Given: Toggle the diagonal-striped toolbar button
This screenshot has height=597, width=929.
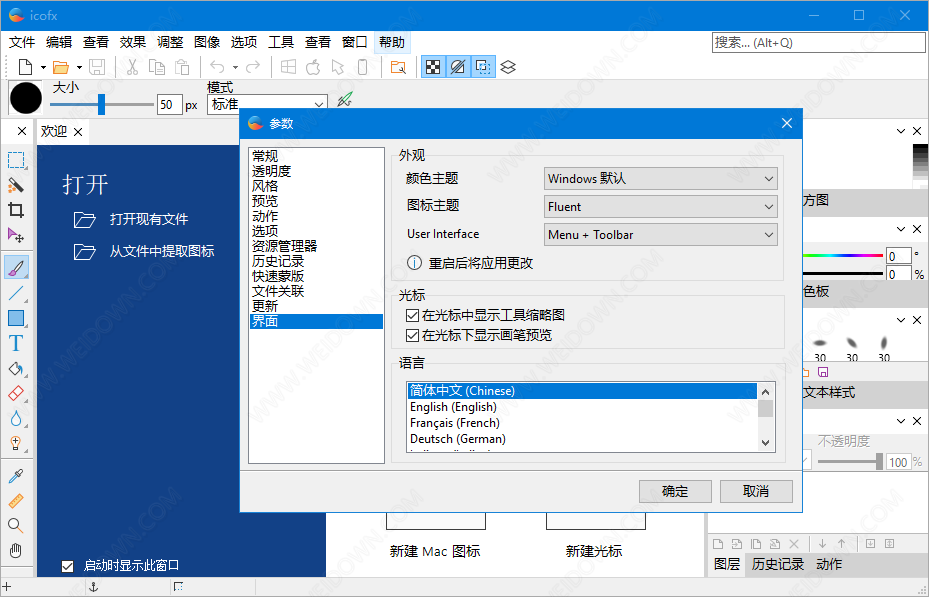Looking at the screenshot, I should pos(458,67).
